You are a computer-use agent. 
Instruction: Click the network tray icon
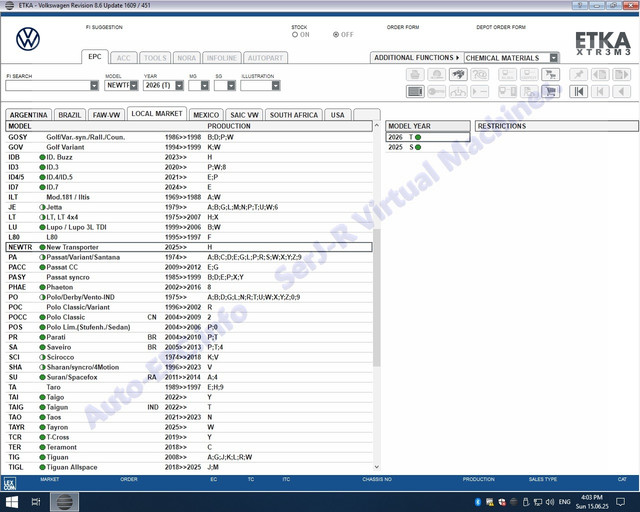click(538, 502)
